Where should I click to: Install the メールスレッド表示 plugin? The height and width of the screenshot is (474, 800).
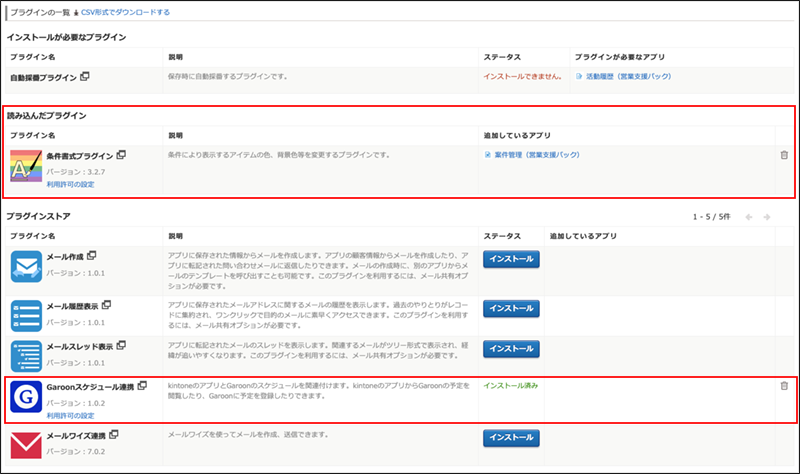[511, 348]
